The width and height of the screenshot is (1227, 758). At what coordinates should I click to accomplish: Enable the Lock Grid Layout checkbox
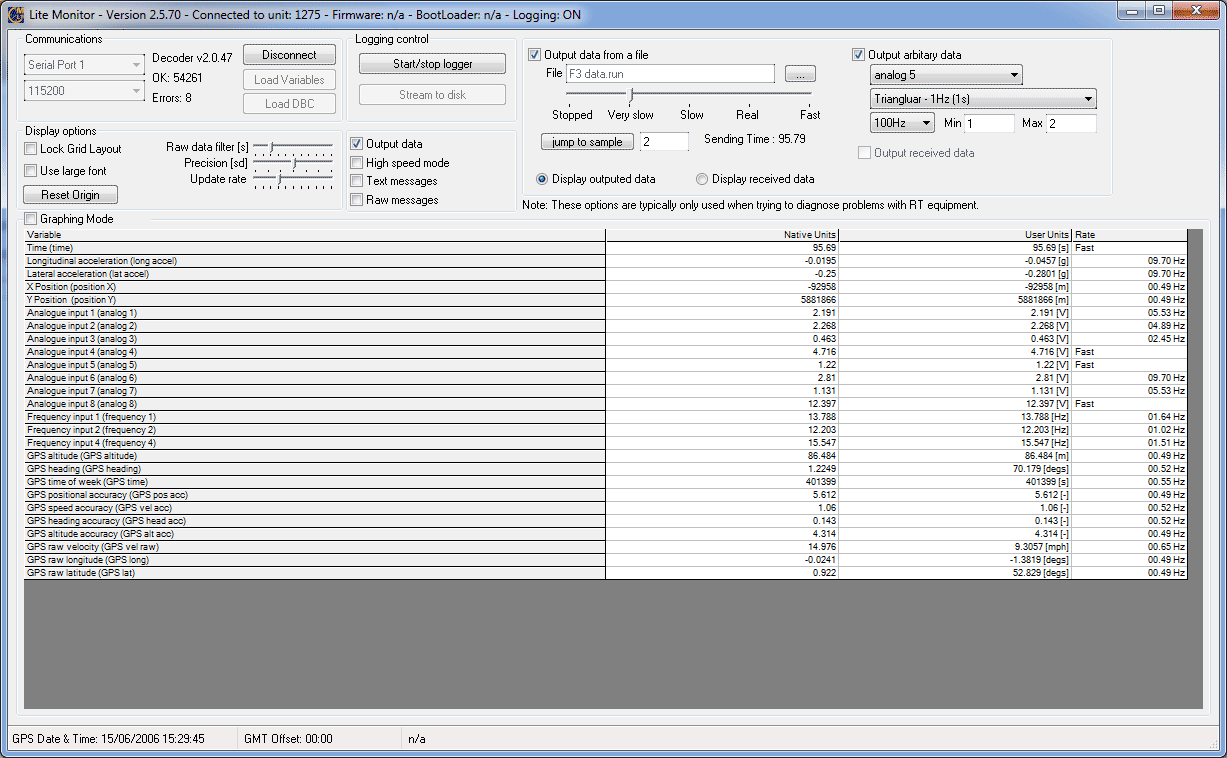[31, 149]
